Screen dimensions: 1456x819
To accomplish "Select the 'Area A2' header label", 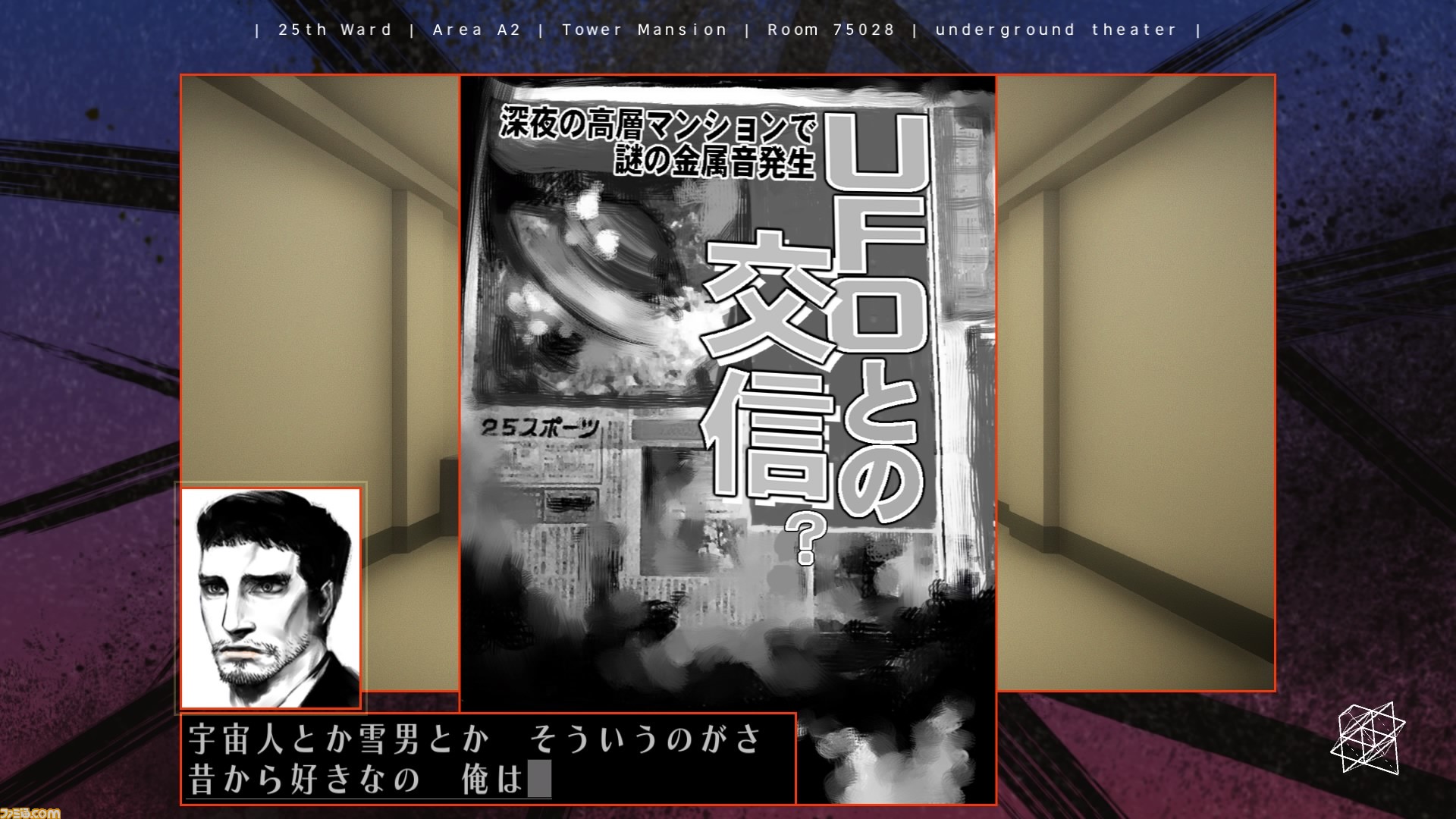I will 477,30.
